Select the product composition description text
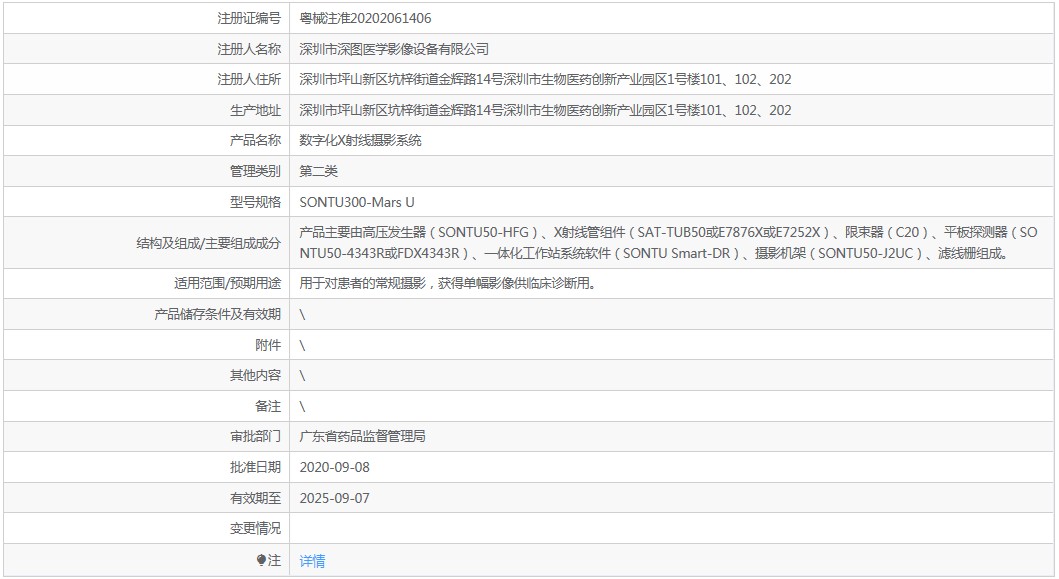1059x579 pixels. 668,243
